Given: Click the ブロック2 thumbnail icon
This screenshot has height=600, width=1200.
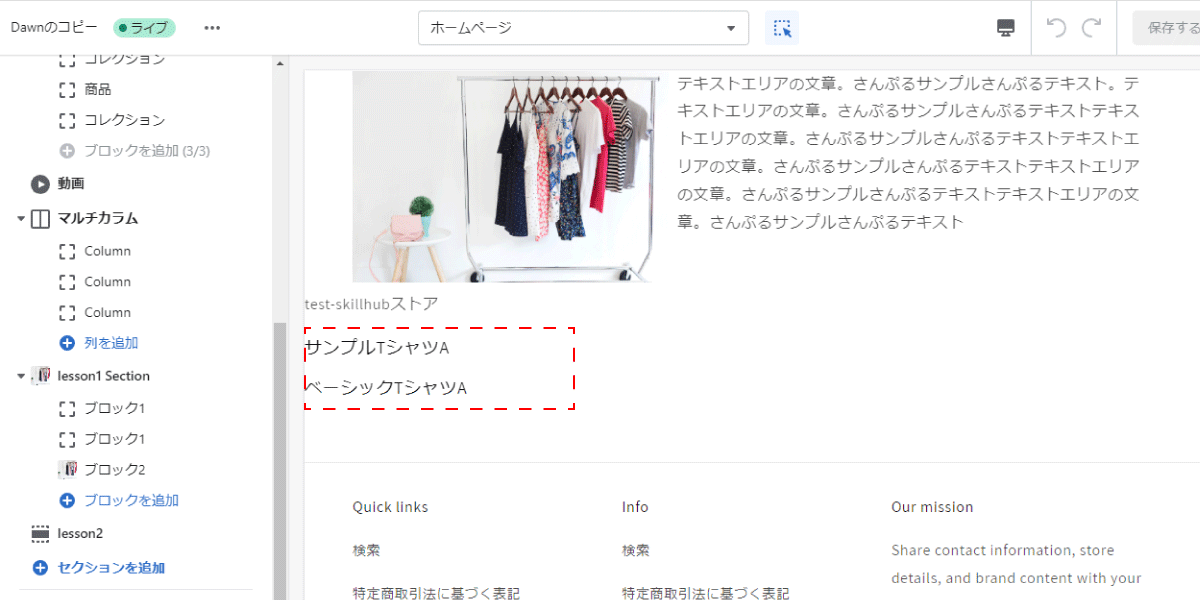Looking at the screenshot, I should [x=67, y=469].
